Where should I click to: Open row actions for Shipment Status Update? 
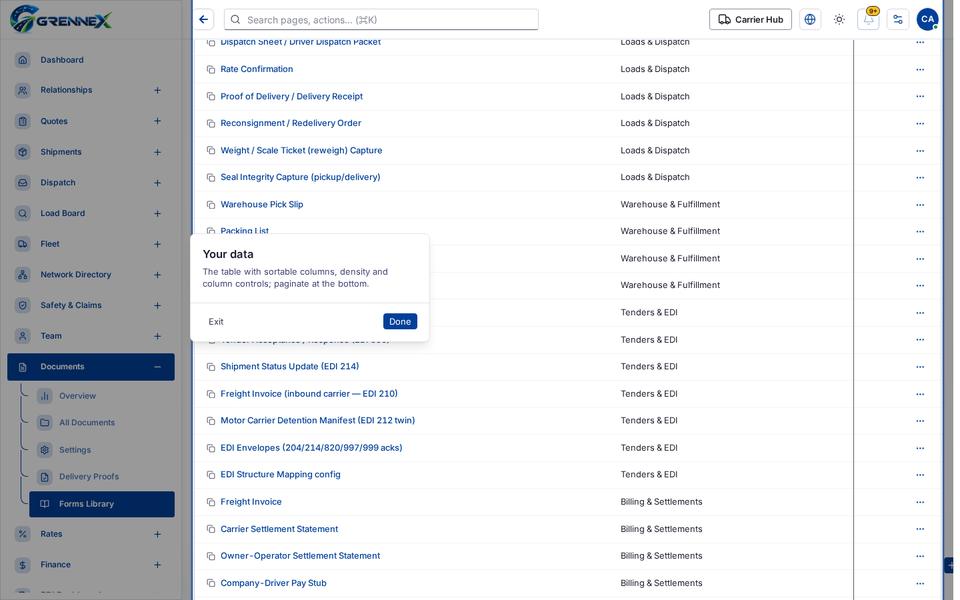click(x=920, y=367)
